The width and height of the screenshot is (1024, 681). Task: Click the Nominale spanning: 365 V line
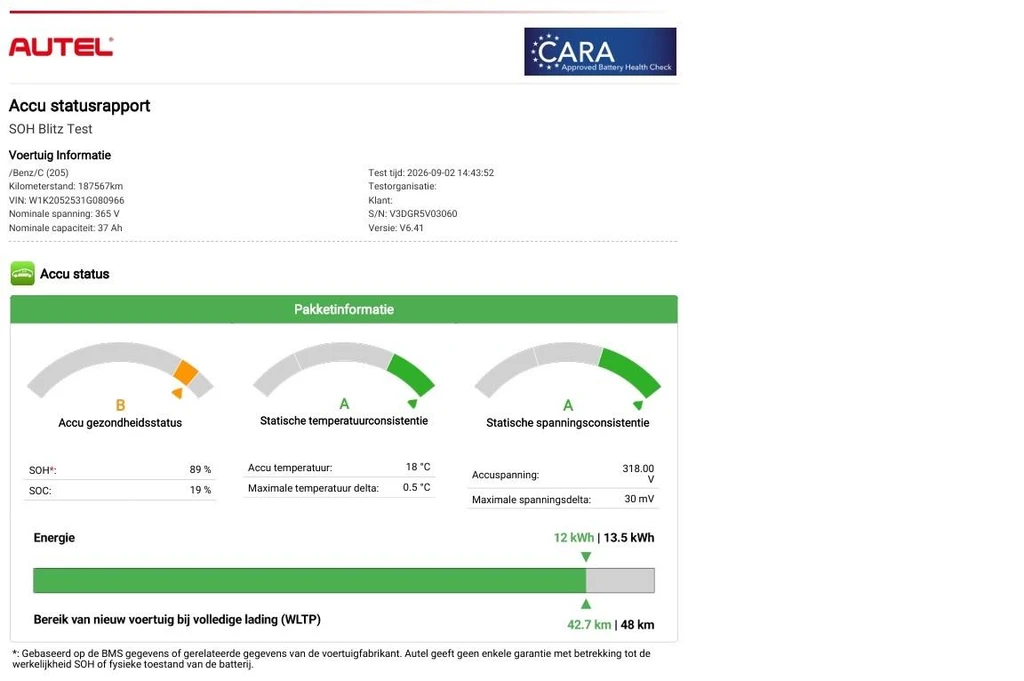coord(64,214)
